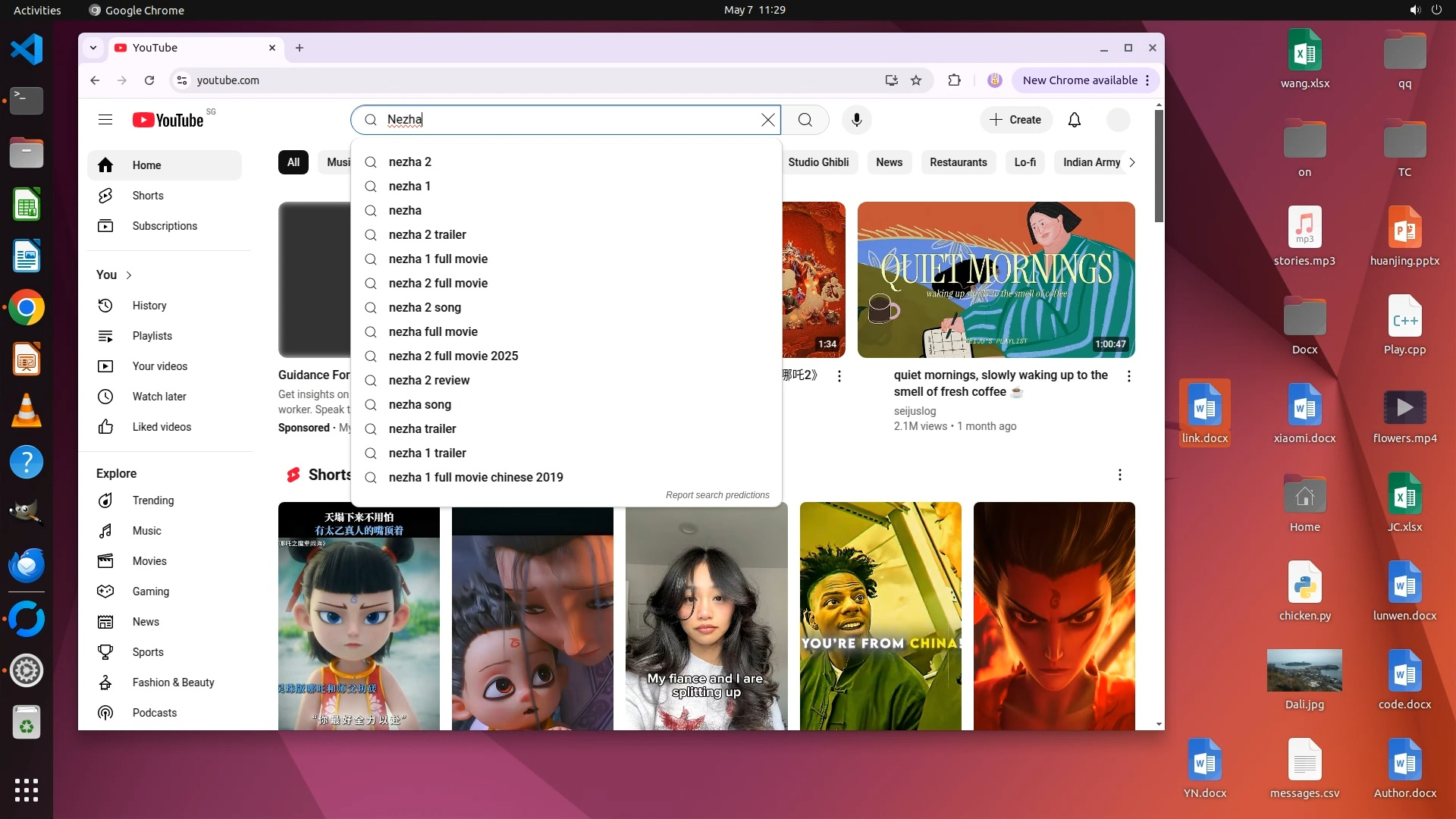The image size is (1456, 819).
Task: Click the search magnifier button
Action: (x=805, y=120)
